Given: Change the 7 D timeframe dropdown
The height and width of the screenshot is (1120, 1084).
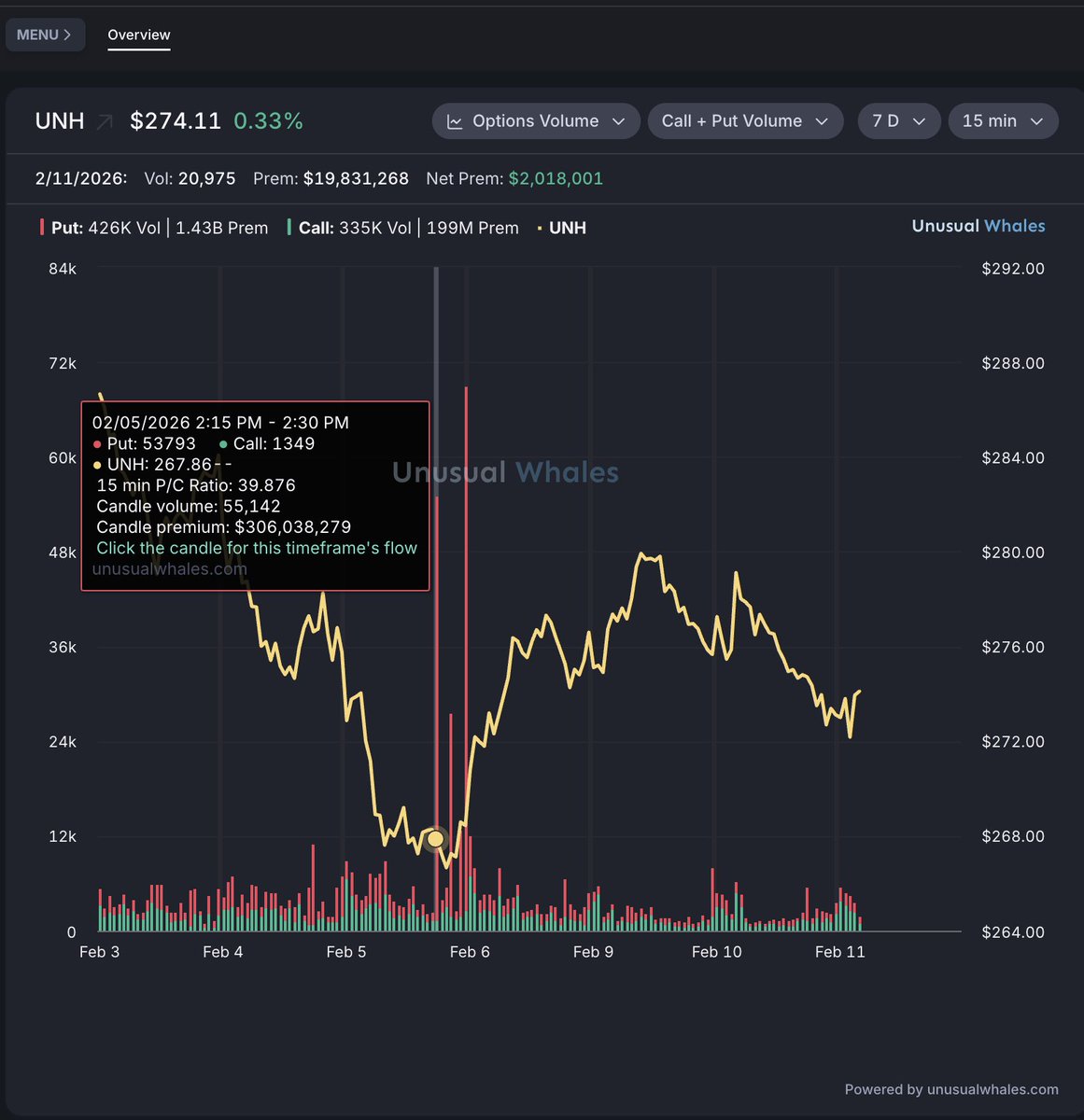Looking at the screenshot, I should tap(899, 121).
